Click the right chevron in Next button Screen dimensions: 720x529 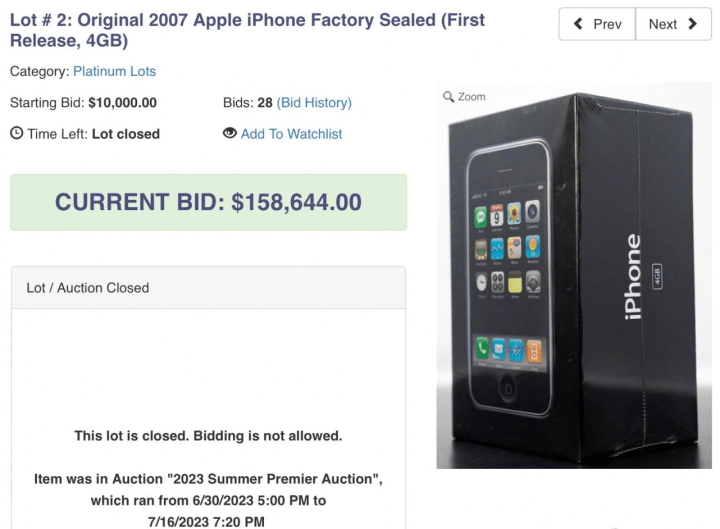tap(692, 24)
